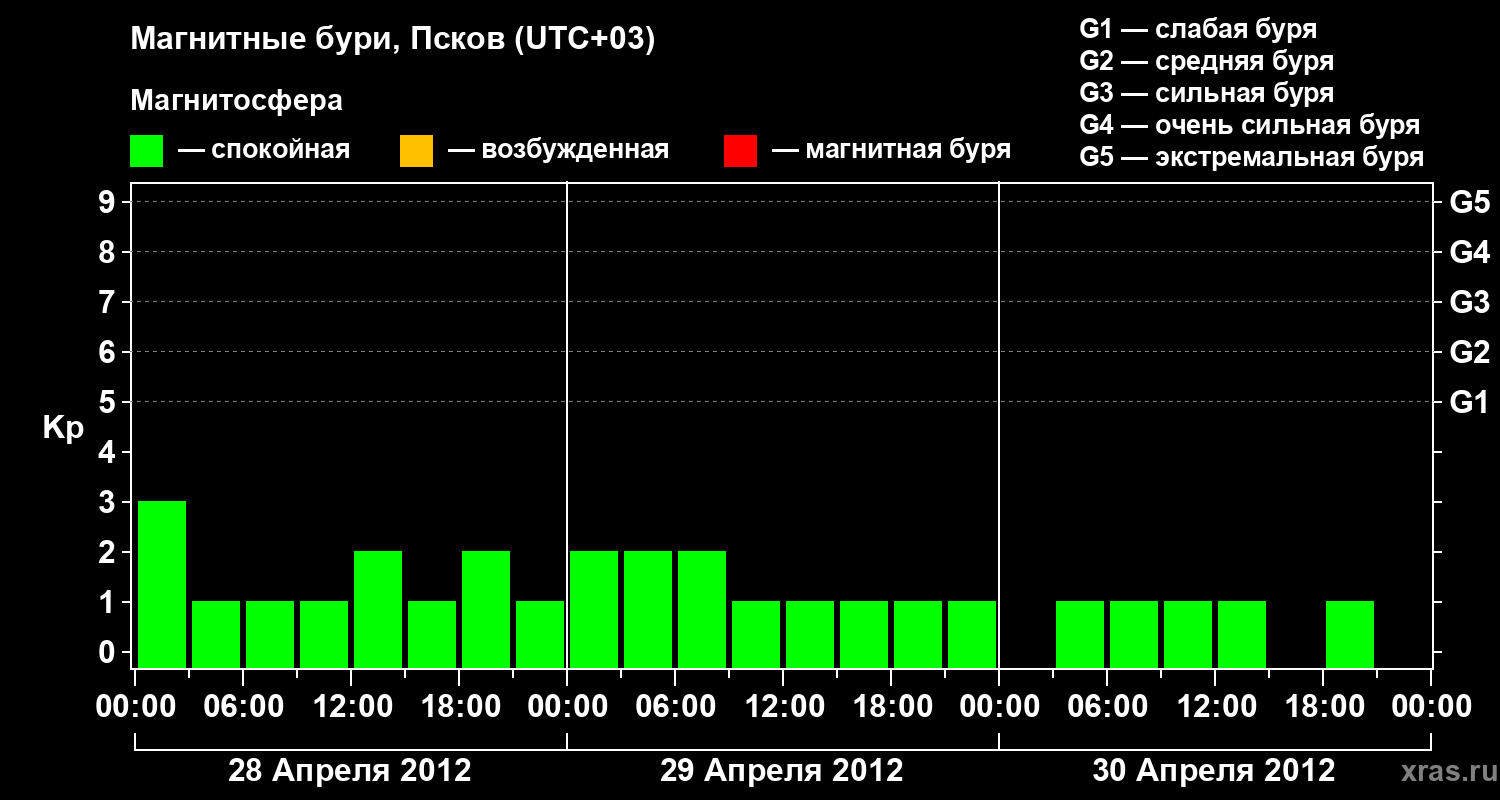The height and width of the screenshot is (800, 1500).
Task: Click the 'Магнитосфера' legend heading
Action: [237, 101]
